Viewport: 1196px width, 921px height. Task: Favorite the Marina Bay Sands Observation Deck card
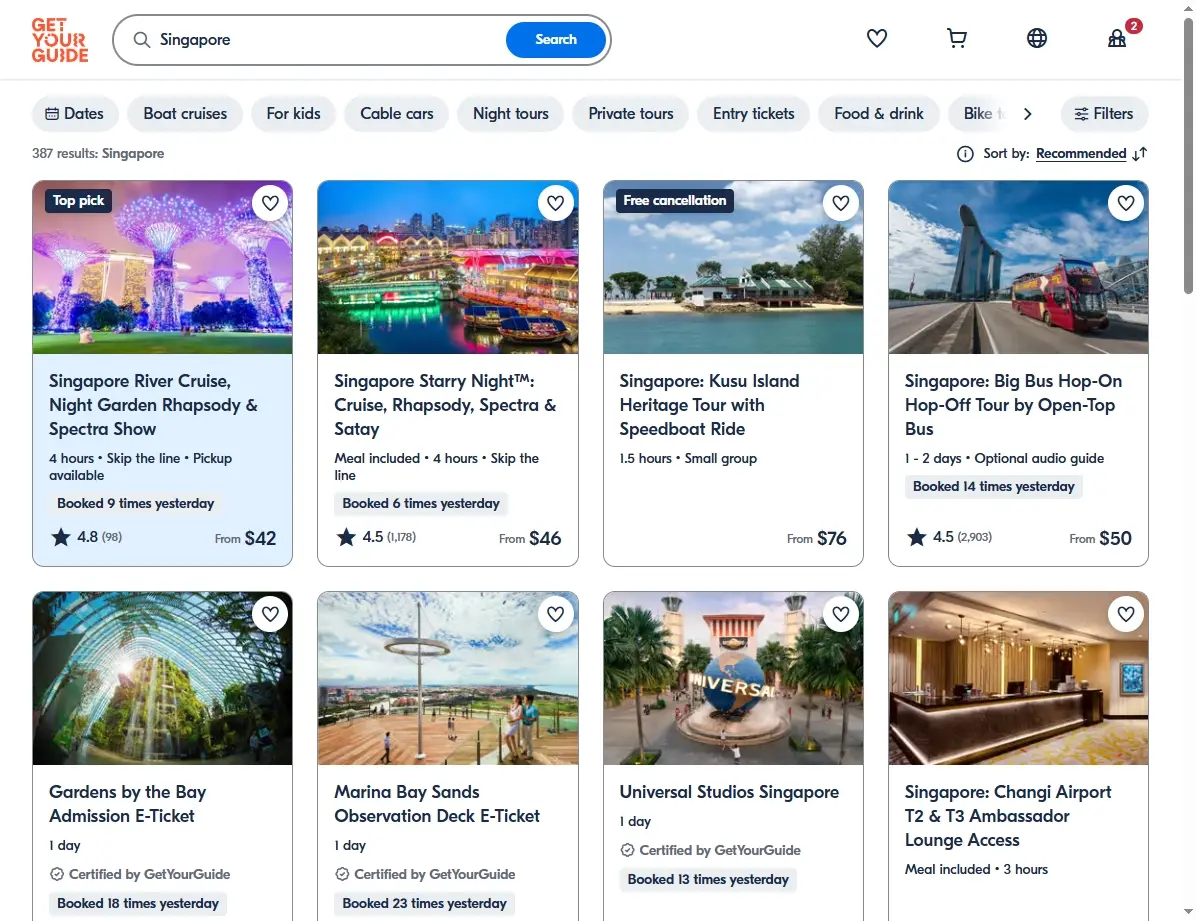pyautogui.click(x=555, y=613)
